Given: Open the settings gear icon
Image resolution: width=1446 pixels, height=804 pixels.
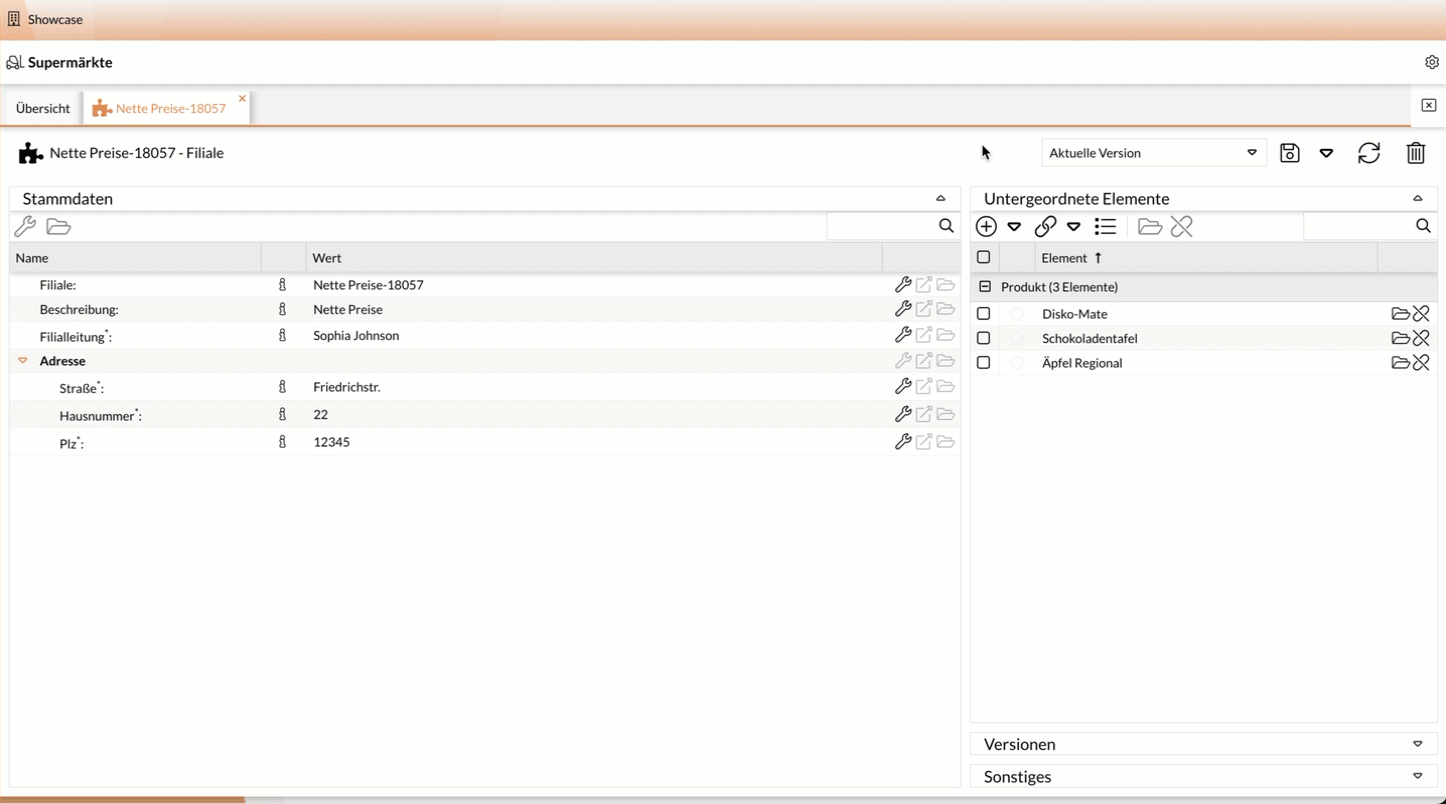Looking at the screenshot, I should pos(1431,62).
